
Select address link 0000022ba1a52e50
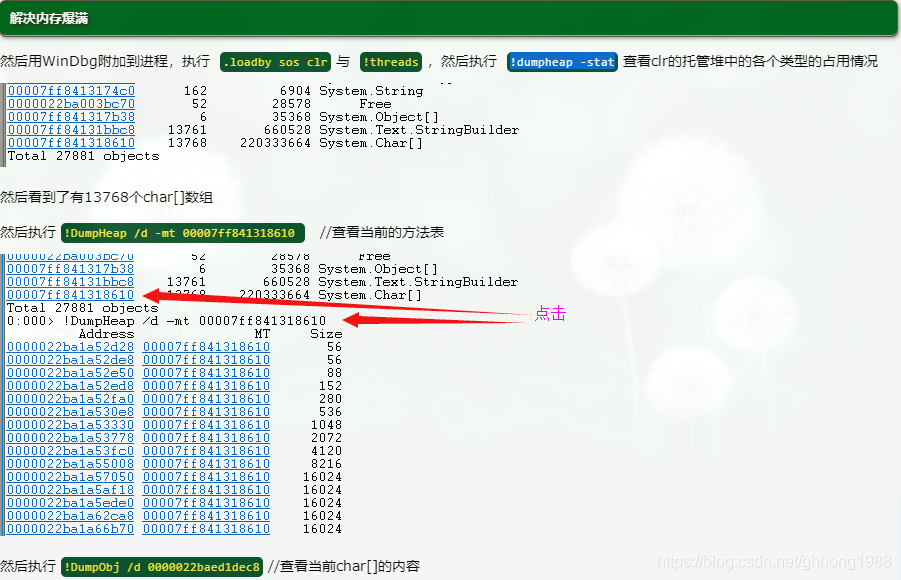(70, 373)
